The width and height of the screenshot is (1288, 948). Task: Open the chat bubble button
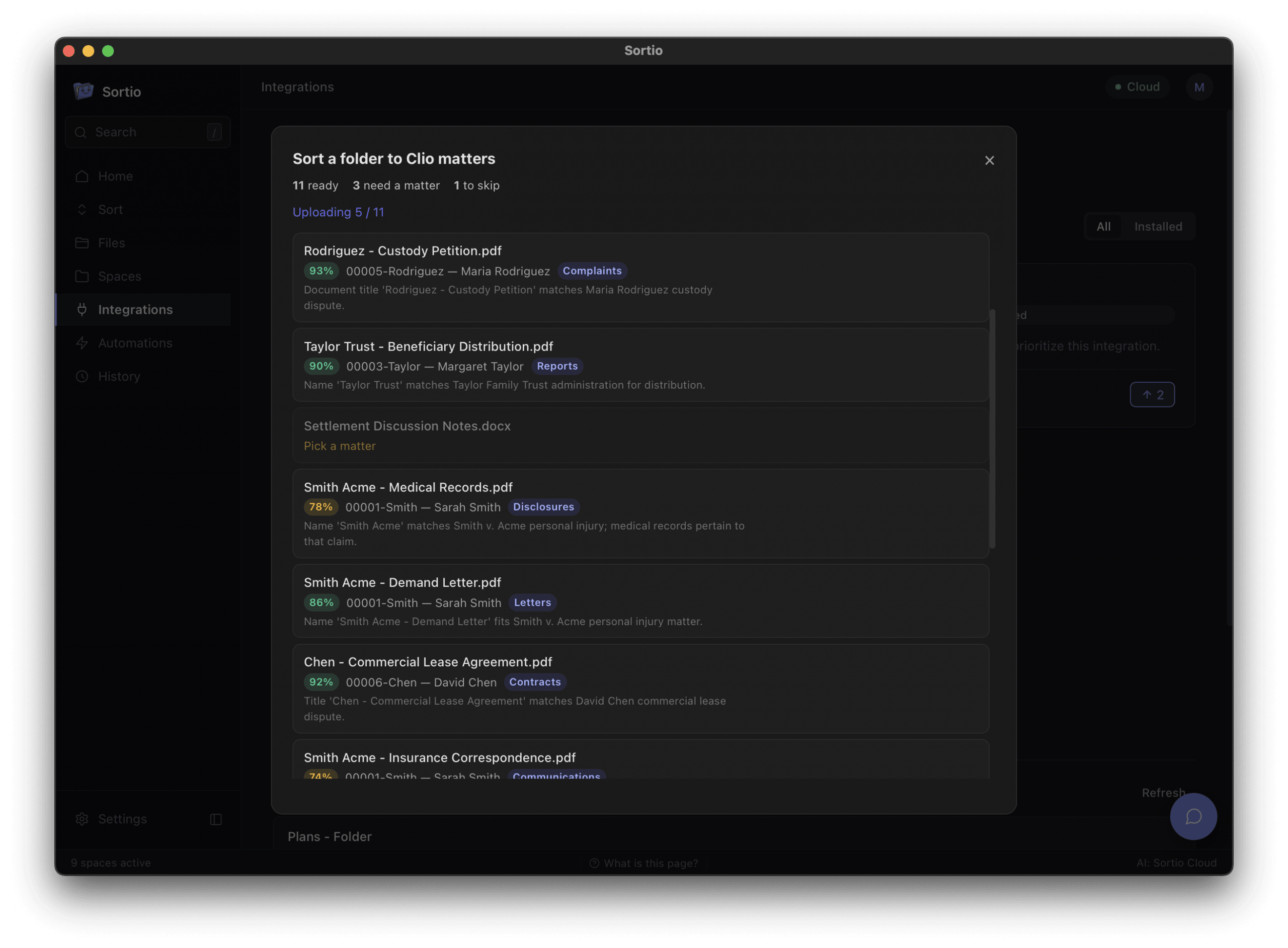click(x=1193, y=816)
